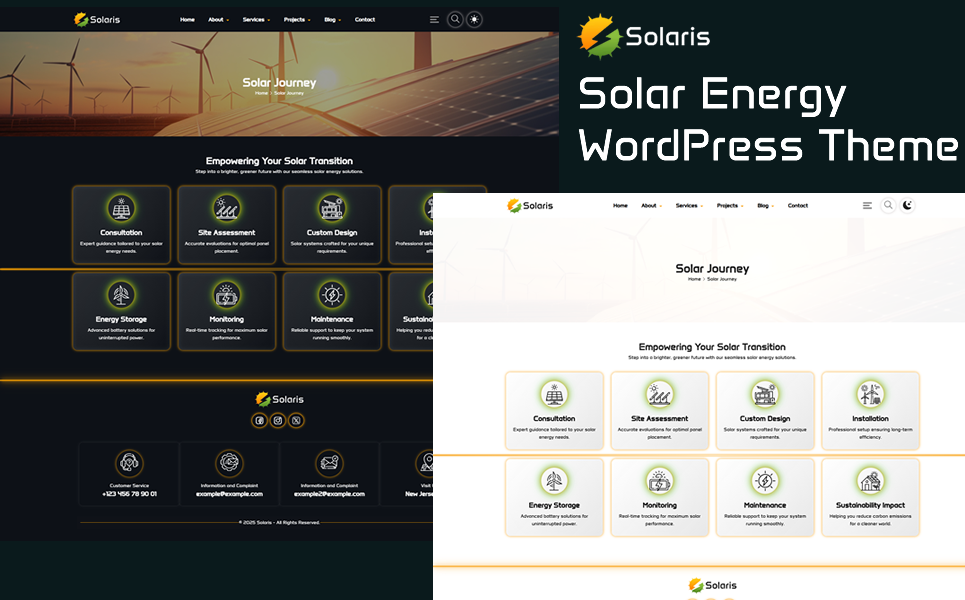Click the Home breadcrumb link in light preview
This screenshot has width=965, height=600.
pos(694,279)
